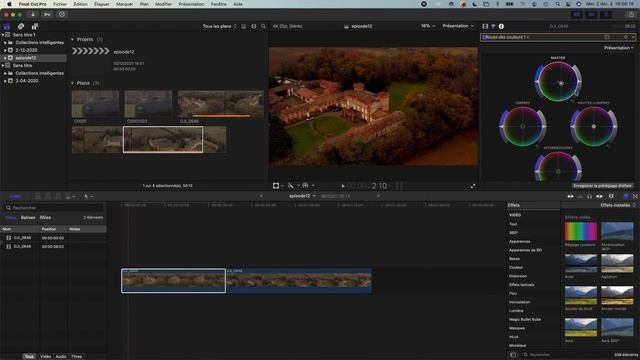Click the keyword editor key button
Screen dimensions: 640x360
[x=47, y=14]
